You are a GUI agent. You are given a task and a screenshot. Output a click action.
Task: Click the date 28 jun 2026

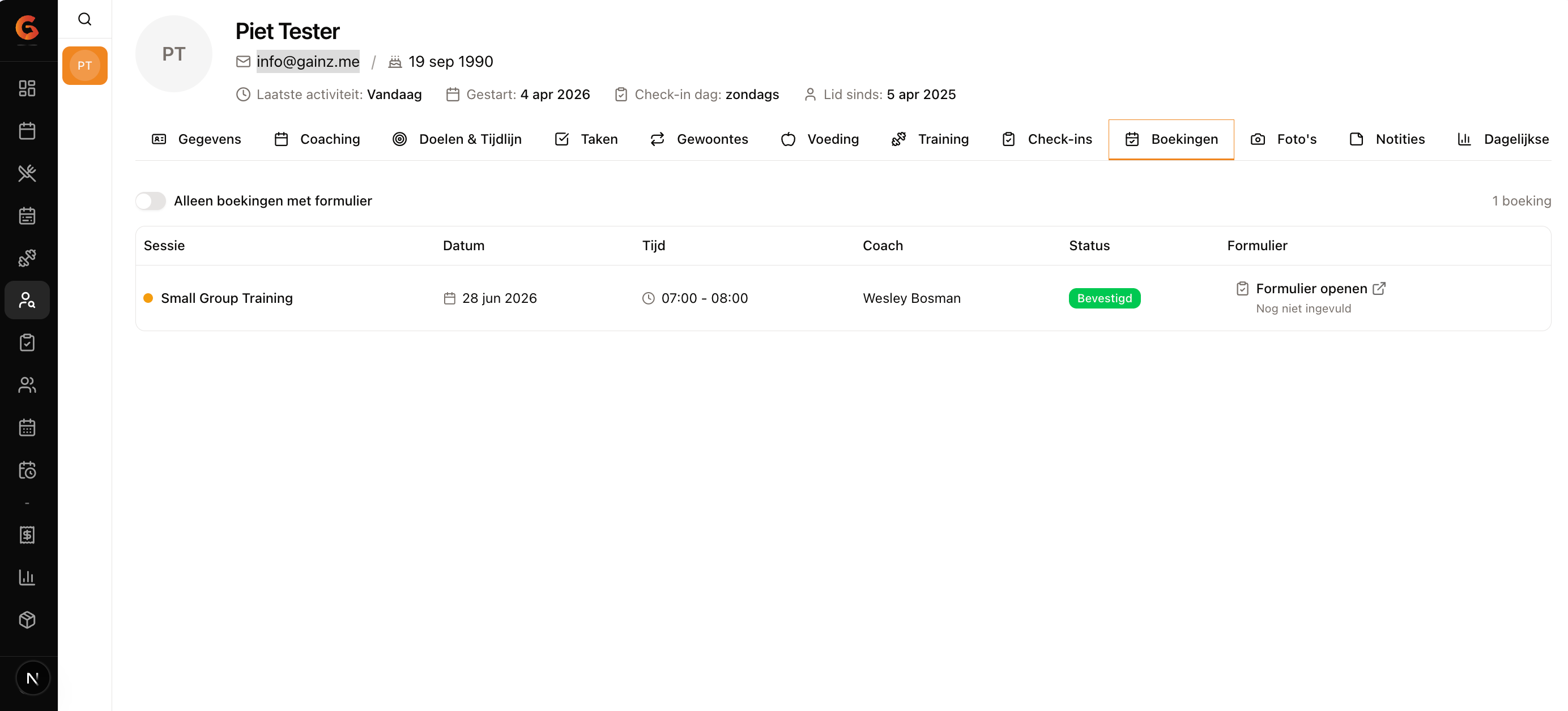point(499,298)
